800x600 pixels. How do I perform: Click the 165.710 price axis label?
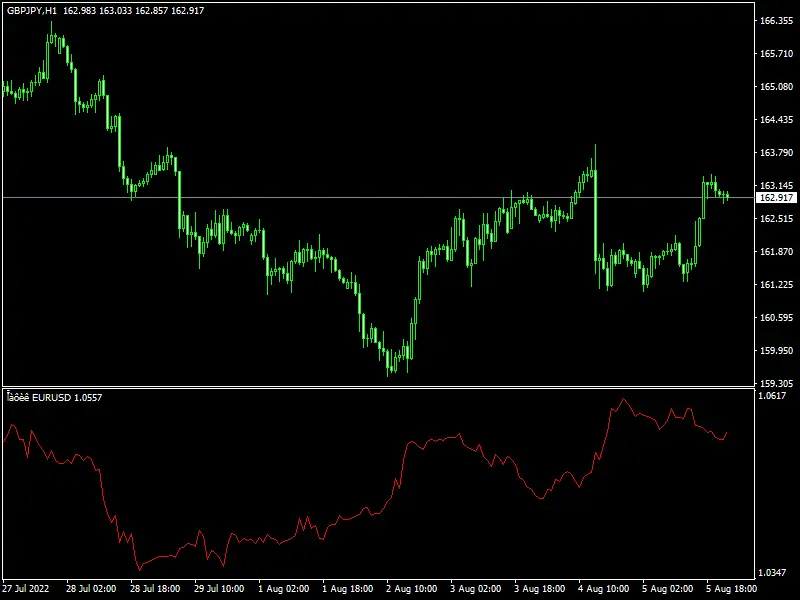(777, 54)
